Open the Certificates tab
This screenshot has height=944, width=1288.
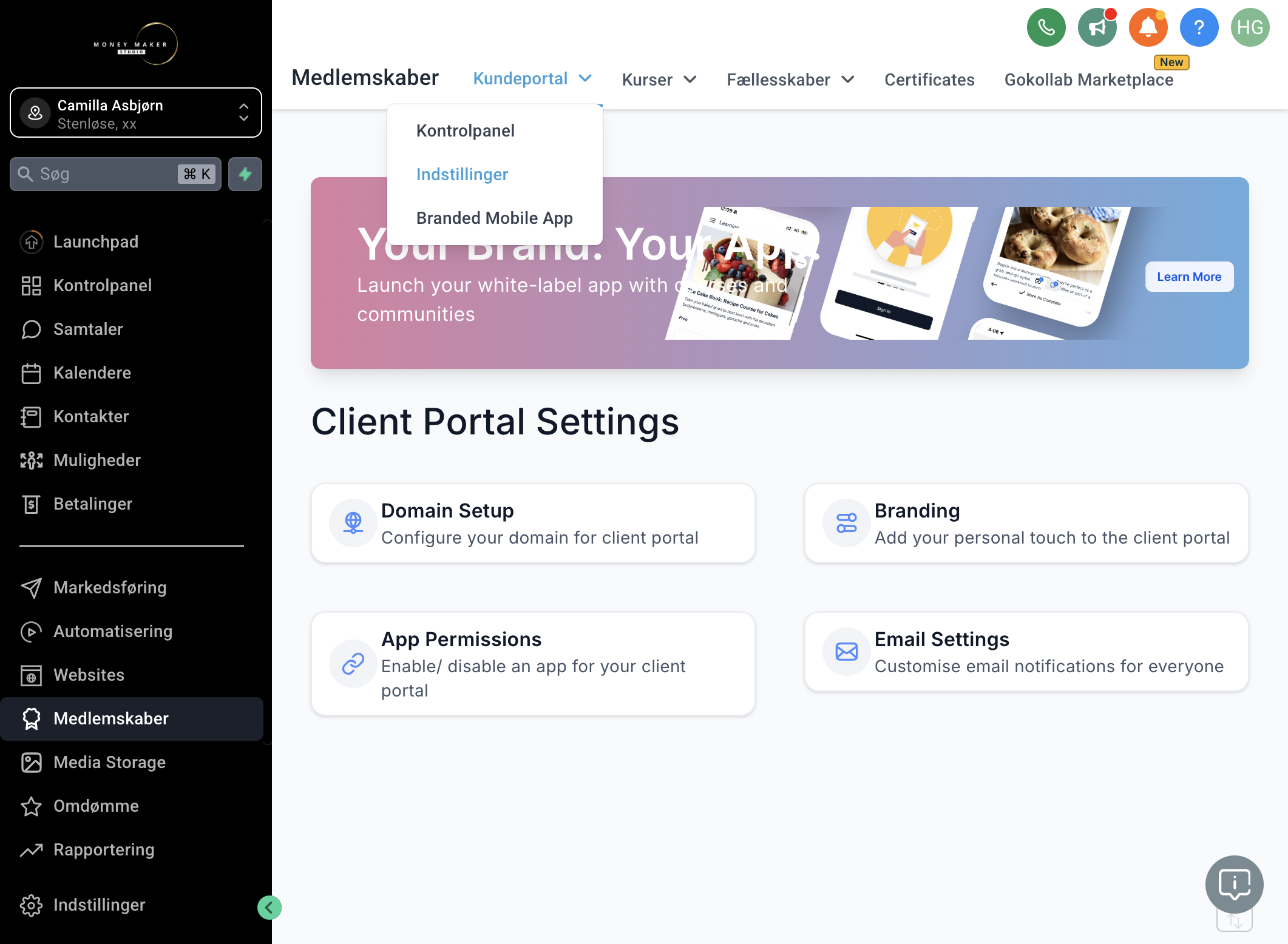click(x=929, y=79)
